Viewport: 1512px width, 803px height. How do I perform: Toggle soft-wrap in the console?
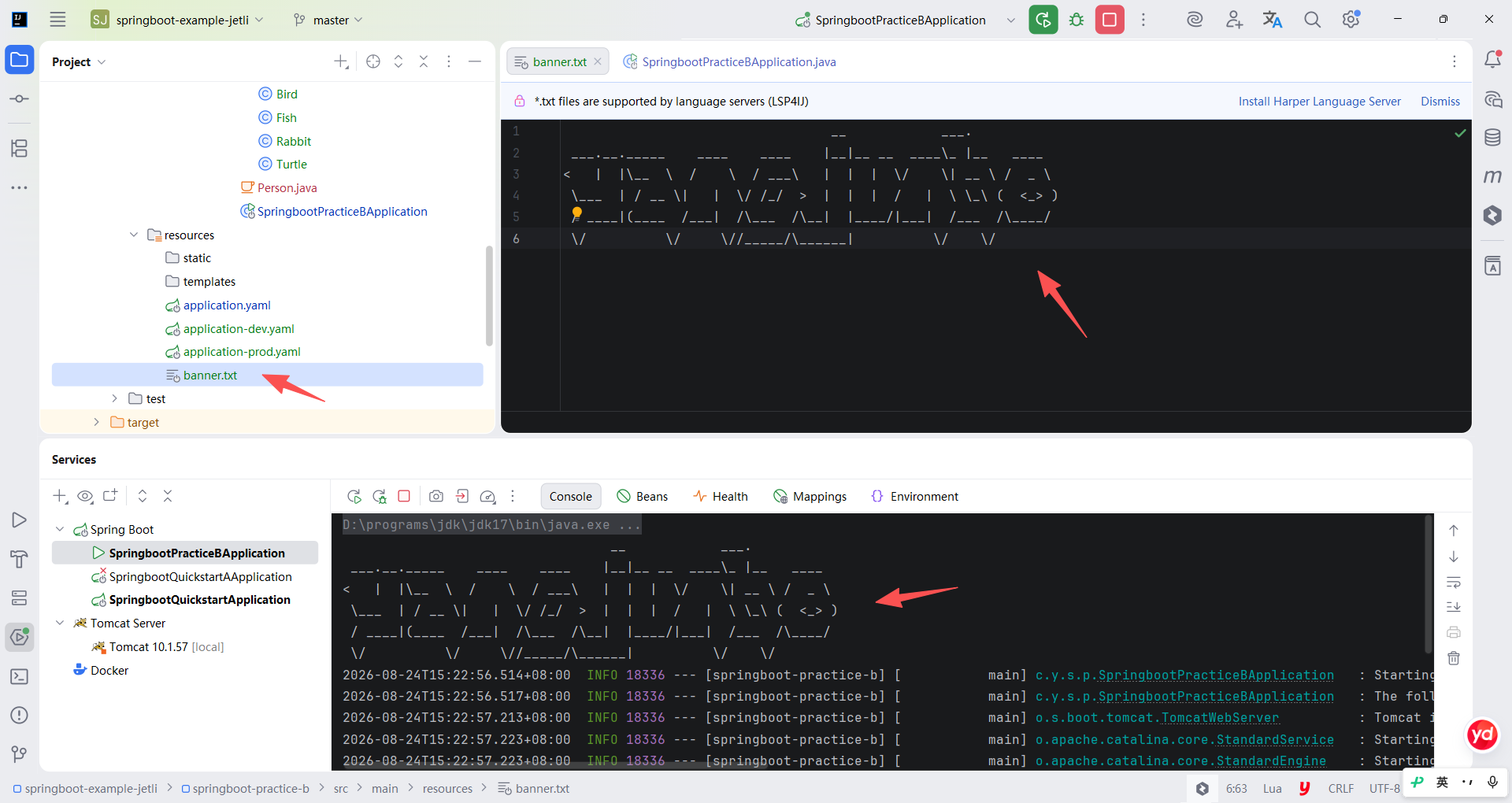(x=1454, y=583)
